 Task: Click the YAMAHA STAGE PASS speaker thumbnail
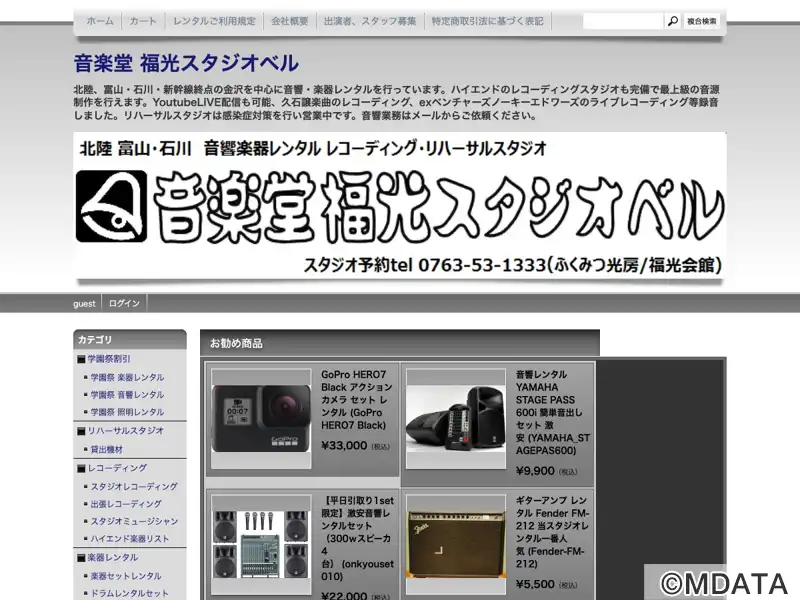(x=456, y=418)
